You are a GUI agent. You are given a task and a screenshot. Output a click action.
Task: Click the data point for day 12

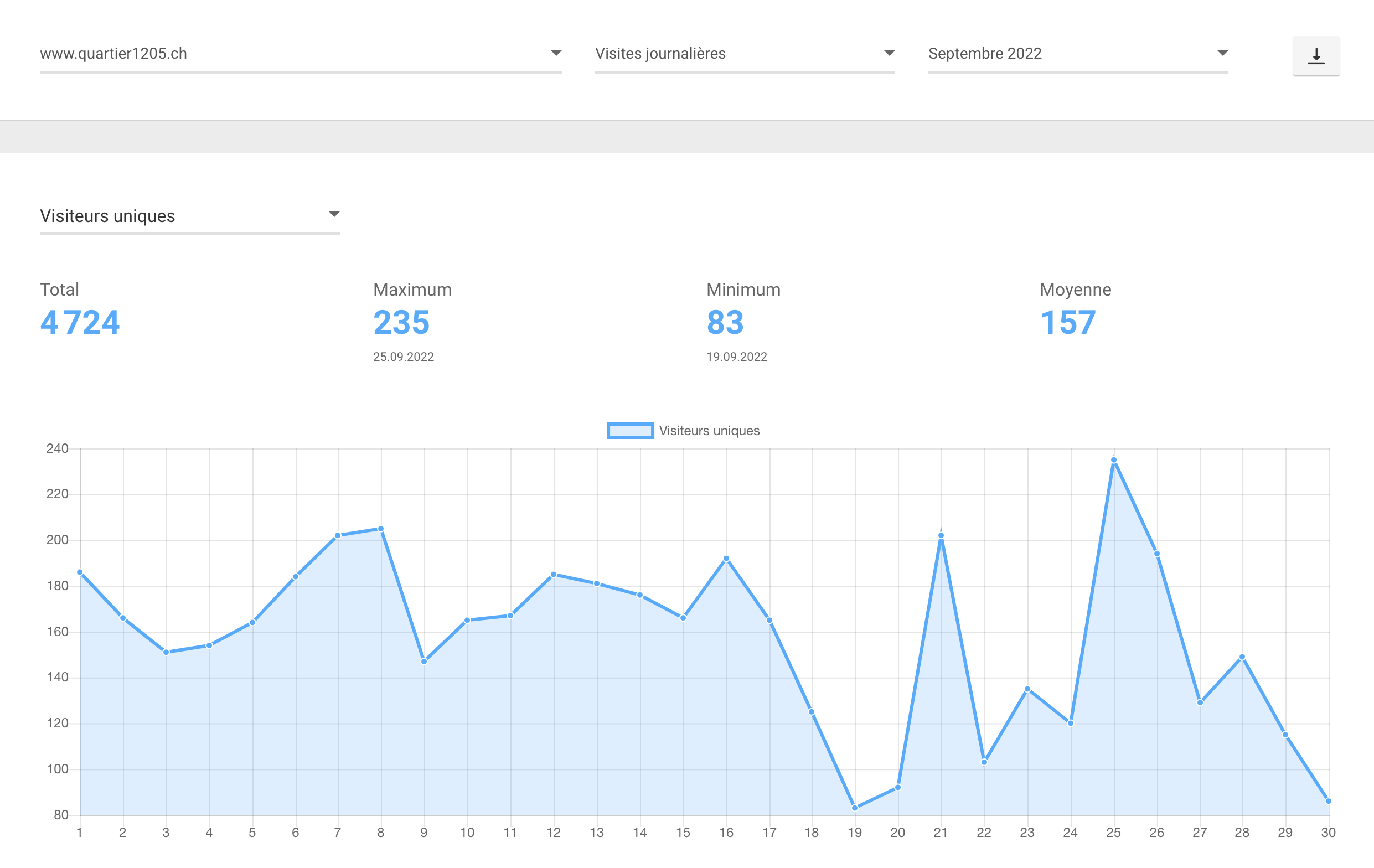point(554,575)
